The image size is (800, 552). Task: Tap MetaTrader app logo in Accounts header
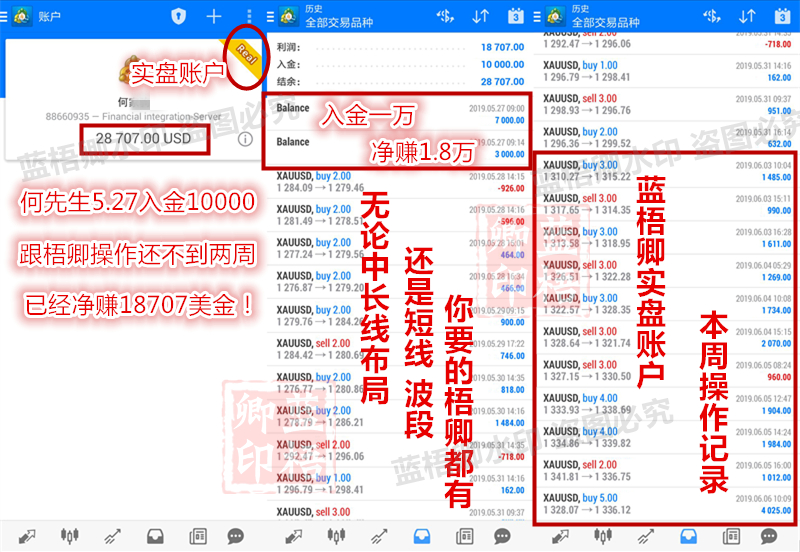pyautogui.click(x=21, y=16)
